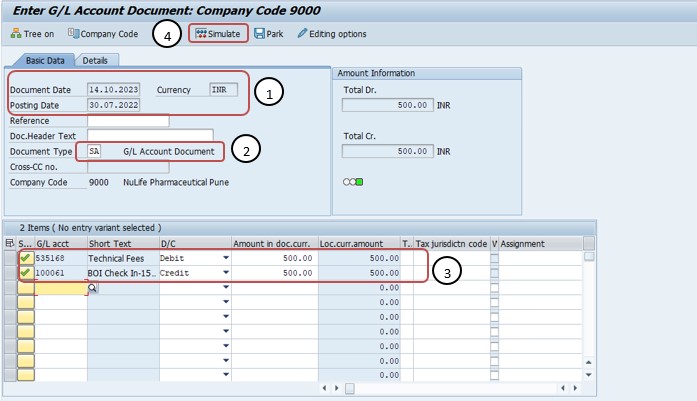
Task: Click the G/L acct column header
Action: point(61,244)
